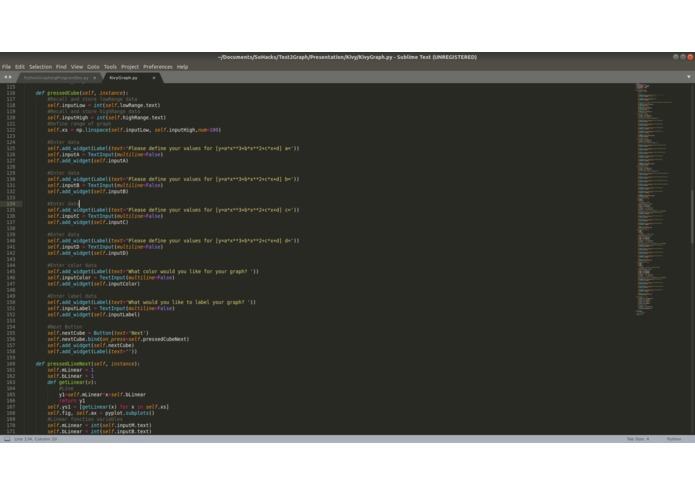This screenshot has width=695, height=494.
Task: Open the panel switcher icon in status bar
Action: [7, 439]
